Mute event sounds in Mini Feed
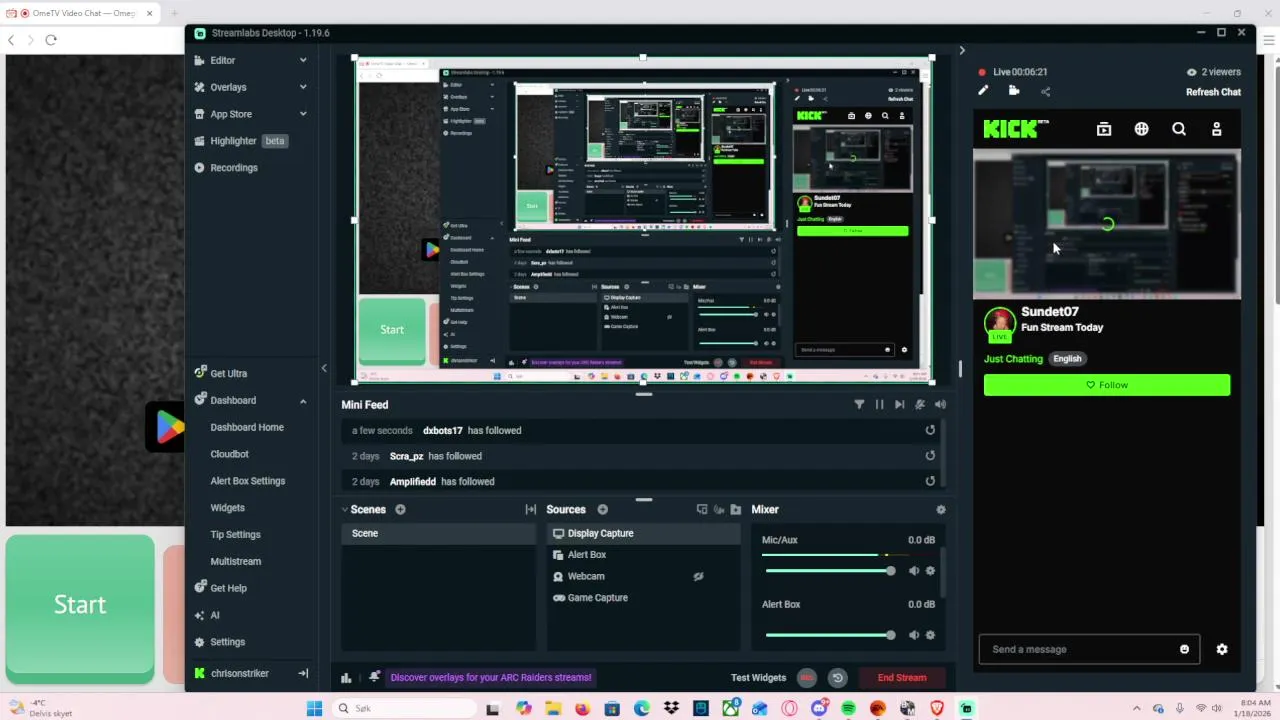The height and width of the screenshot is (720, 1280). tap(920, 404)
